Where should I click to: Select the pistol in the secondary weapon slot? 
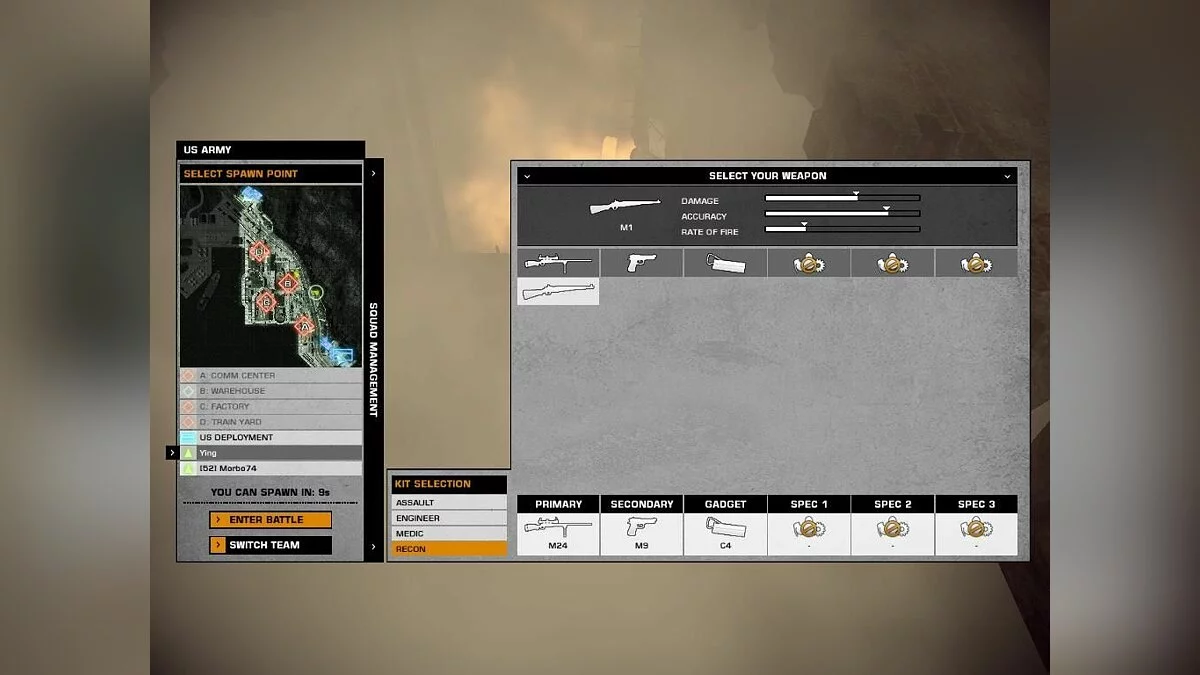coord(641,262)
